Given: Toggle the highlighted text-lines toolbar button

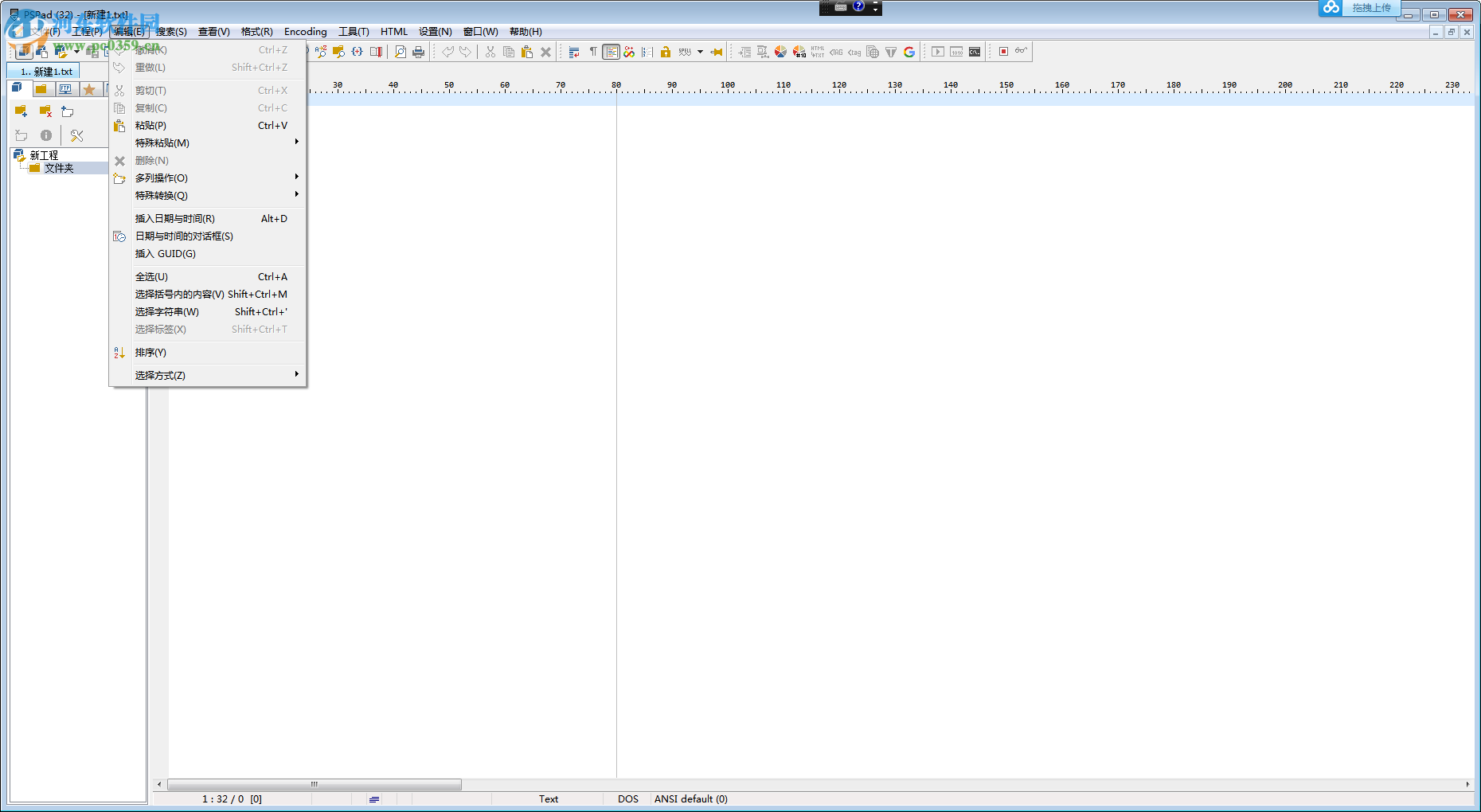Looking at the screenshot, I should click(612, 52).
